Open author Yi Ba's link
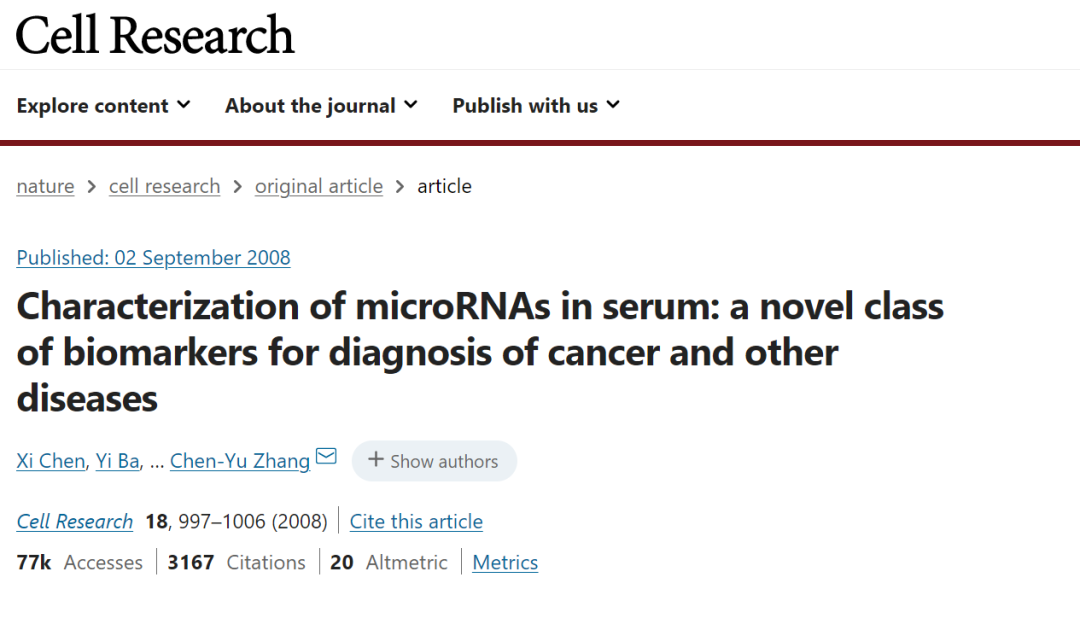This screenshot has width=1080, height=624. tap(117, 461)
